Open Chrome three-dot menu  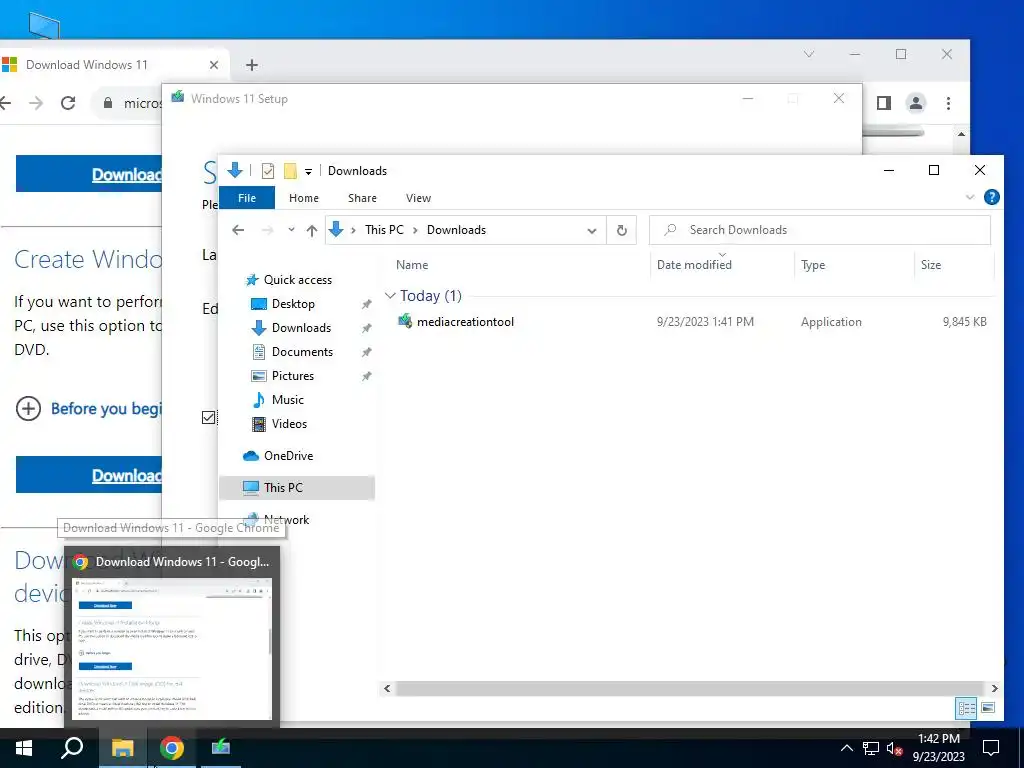click(x=948, y=103)
